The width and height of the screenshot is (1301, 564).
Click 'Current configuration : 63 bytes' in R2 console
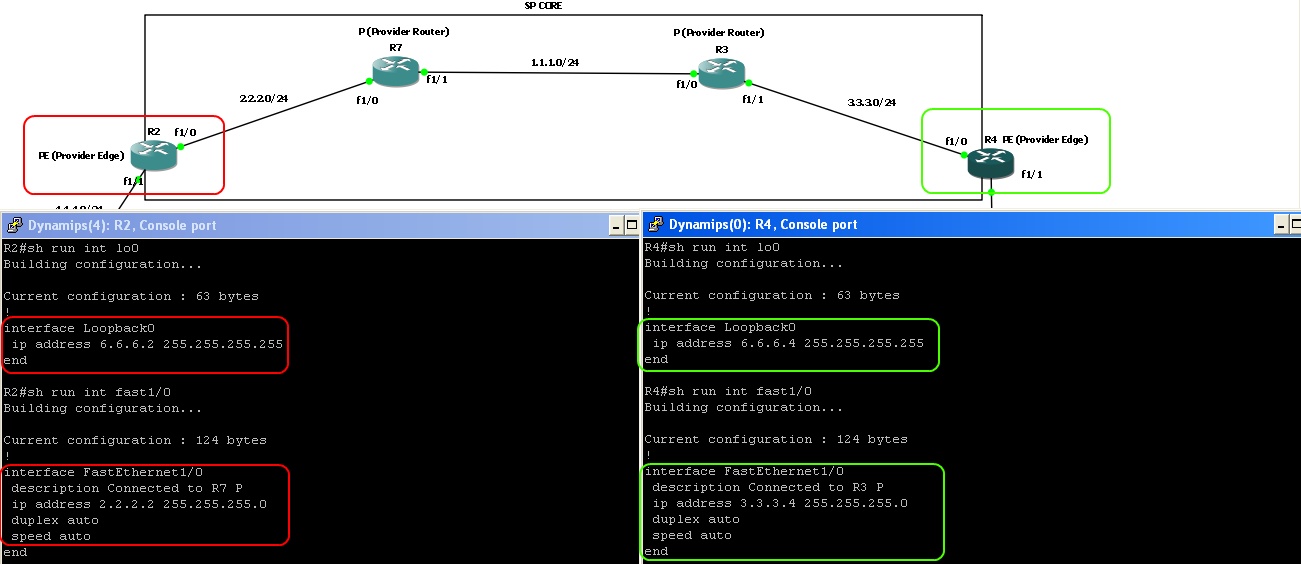(x=131, y=296)
